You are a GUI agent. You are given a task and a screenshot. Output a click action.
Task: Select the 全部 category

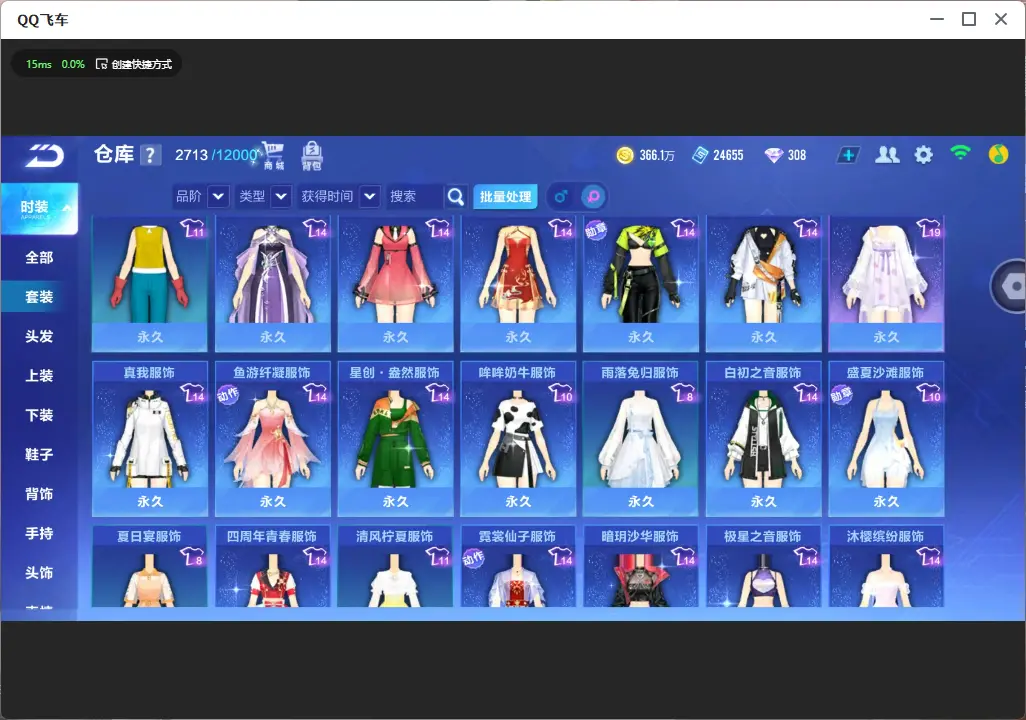(39, 258)
